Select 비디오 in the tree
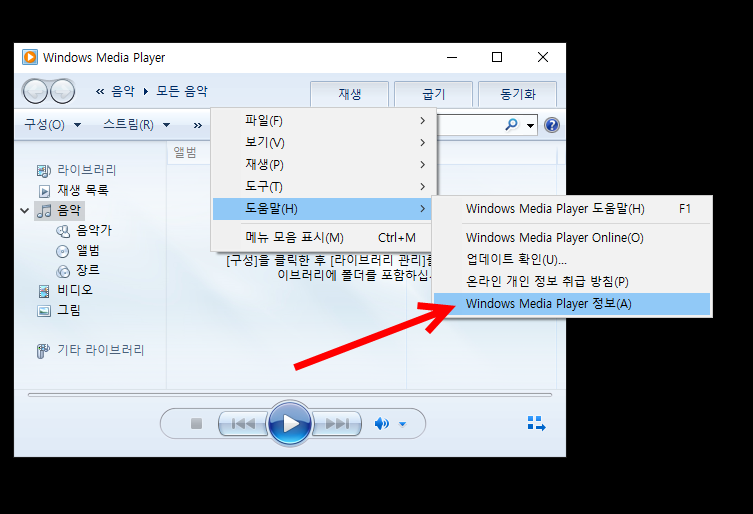 tap(74, 290)
